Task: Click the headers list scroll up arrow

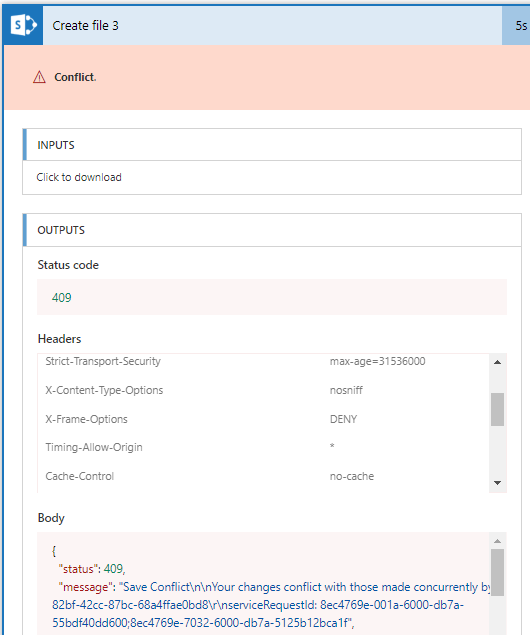Action: coord(498,362)
